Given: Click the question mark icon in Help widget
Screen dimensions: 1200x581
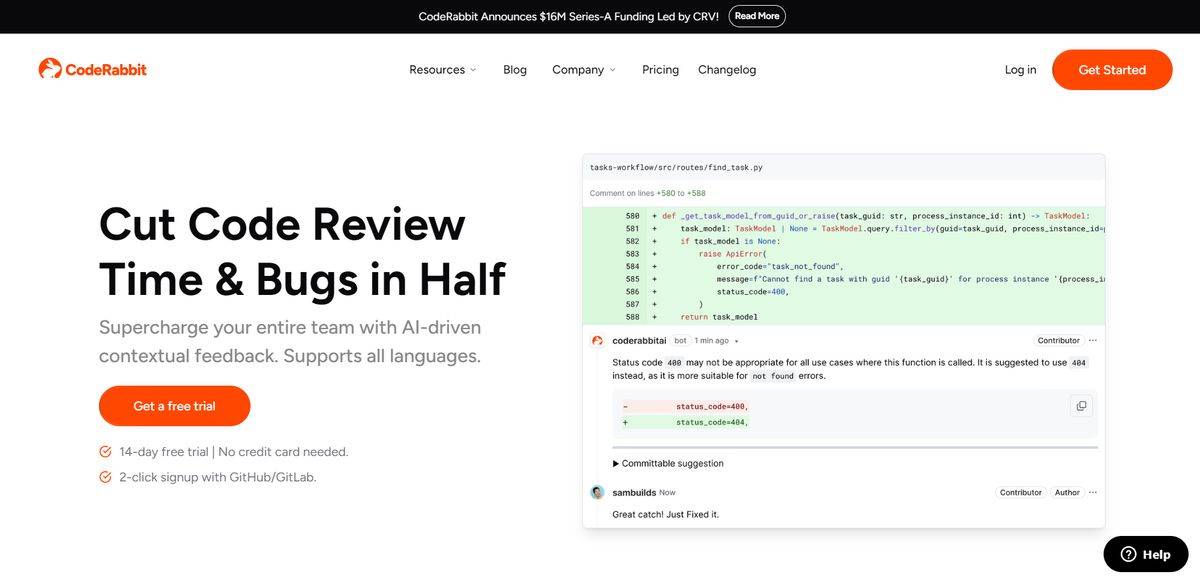Looking at the screenshot, I should (x=1128, y=554).
